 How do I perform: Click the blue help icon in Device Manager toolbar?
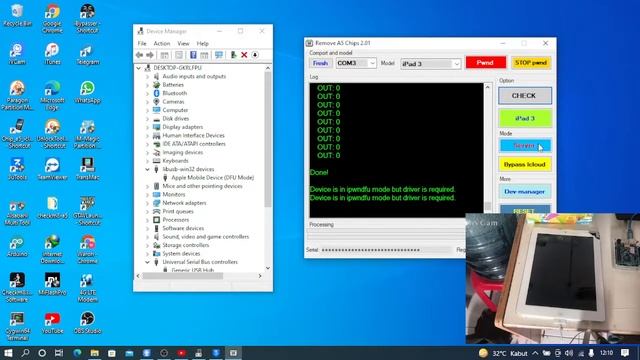click(x=193, y=55)
